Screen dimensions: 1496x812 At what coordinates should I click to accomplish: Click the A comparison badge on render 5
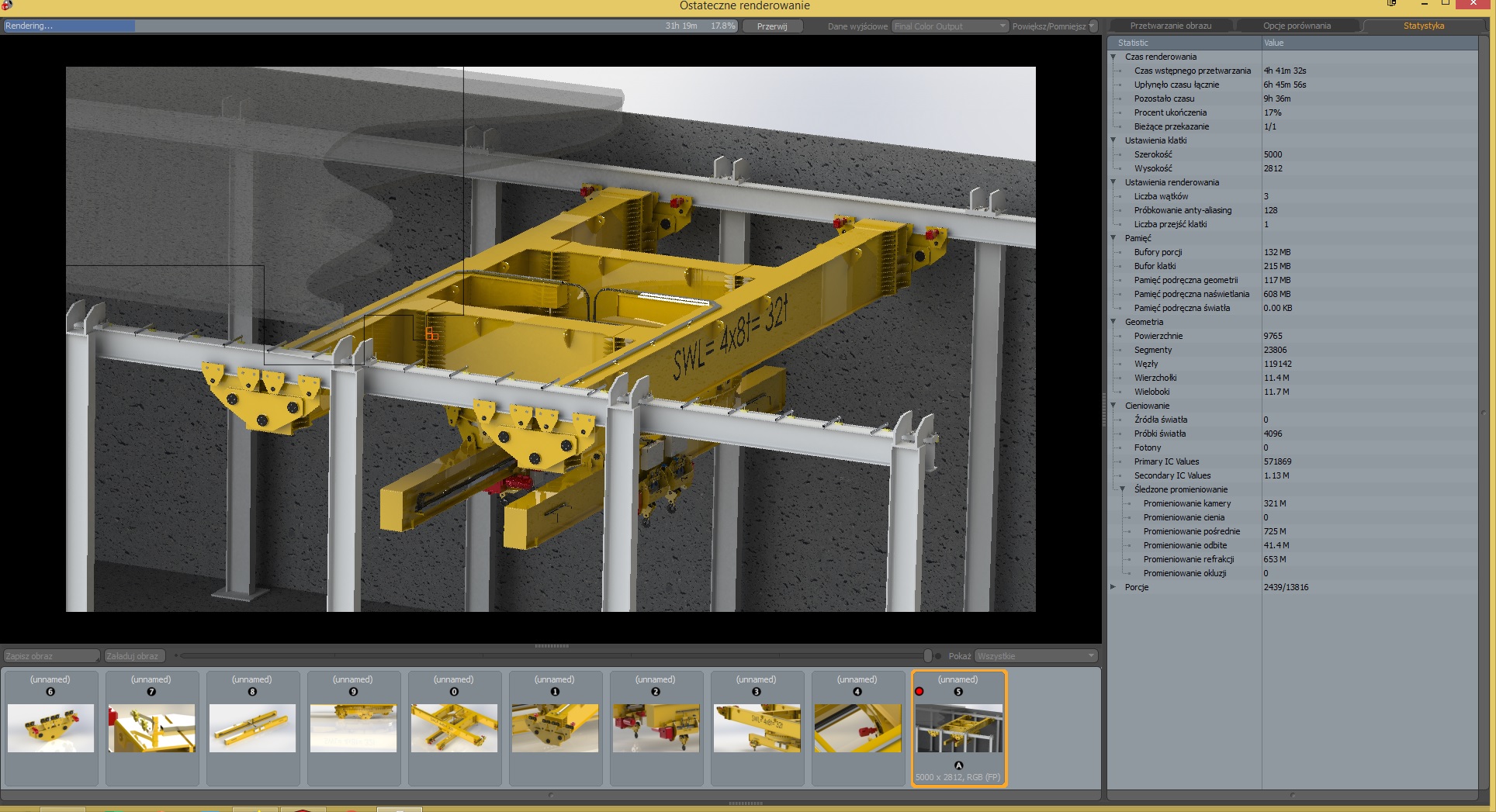pyautogui.click(x=958, y=765)
